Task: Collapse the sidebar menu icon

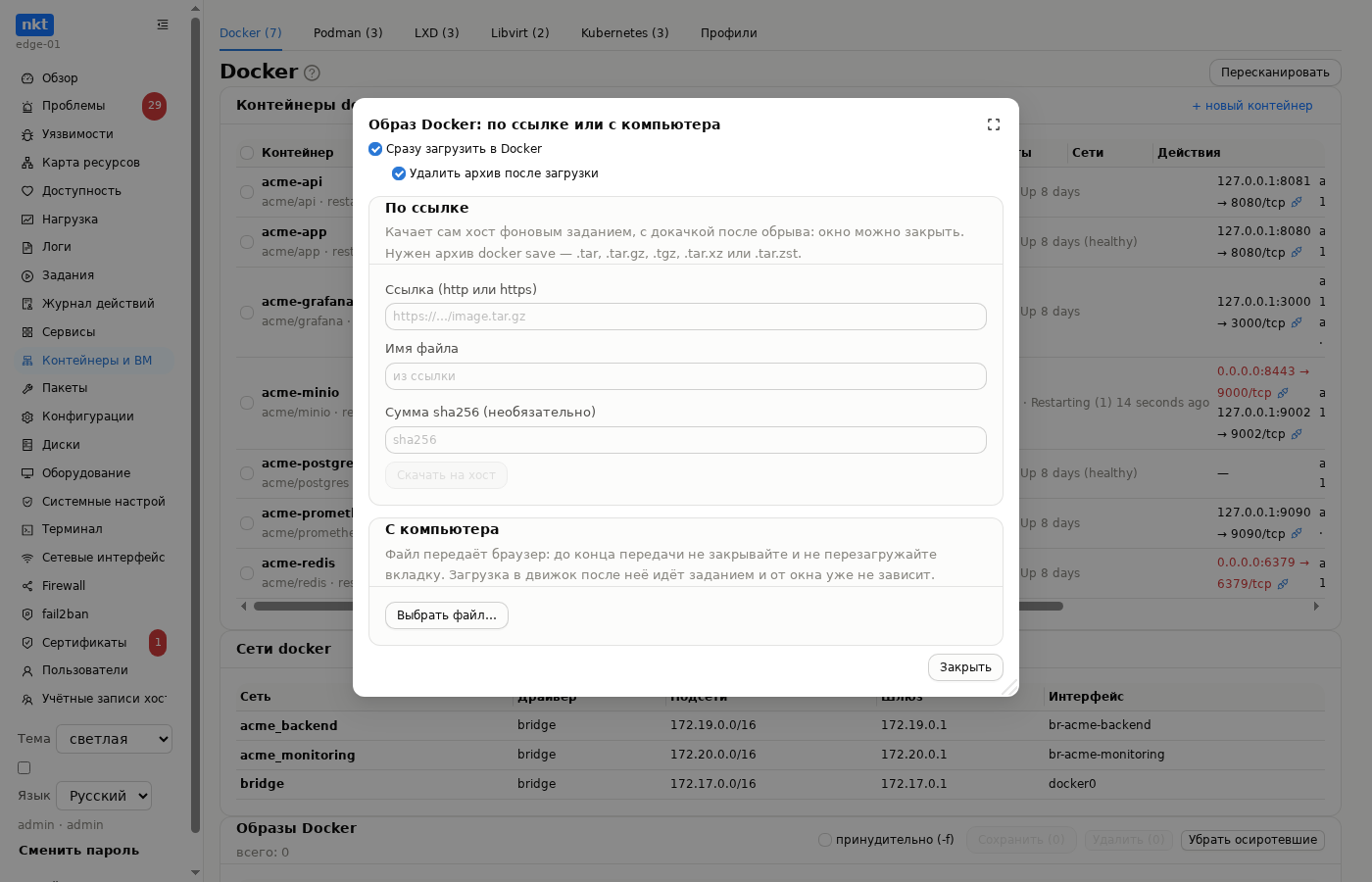Action: [163, 24]
